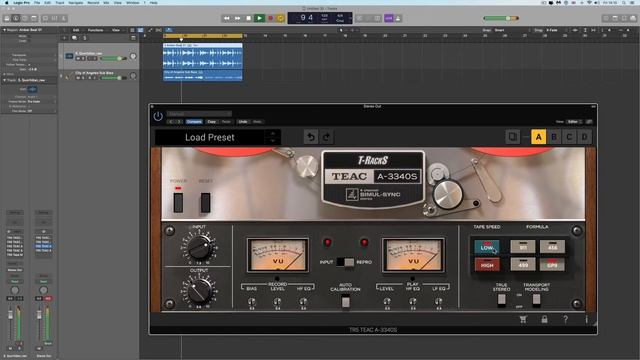Image resolution: width=640 pixels, height=360 pixels.
Task: Toggle the Auto Calibration switch
Action: [346, 302]
